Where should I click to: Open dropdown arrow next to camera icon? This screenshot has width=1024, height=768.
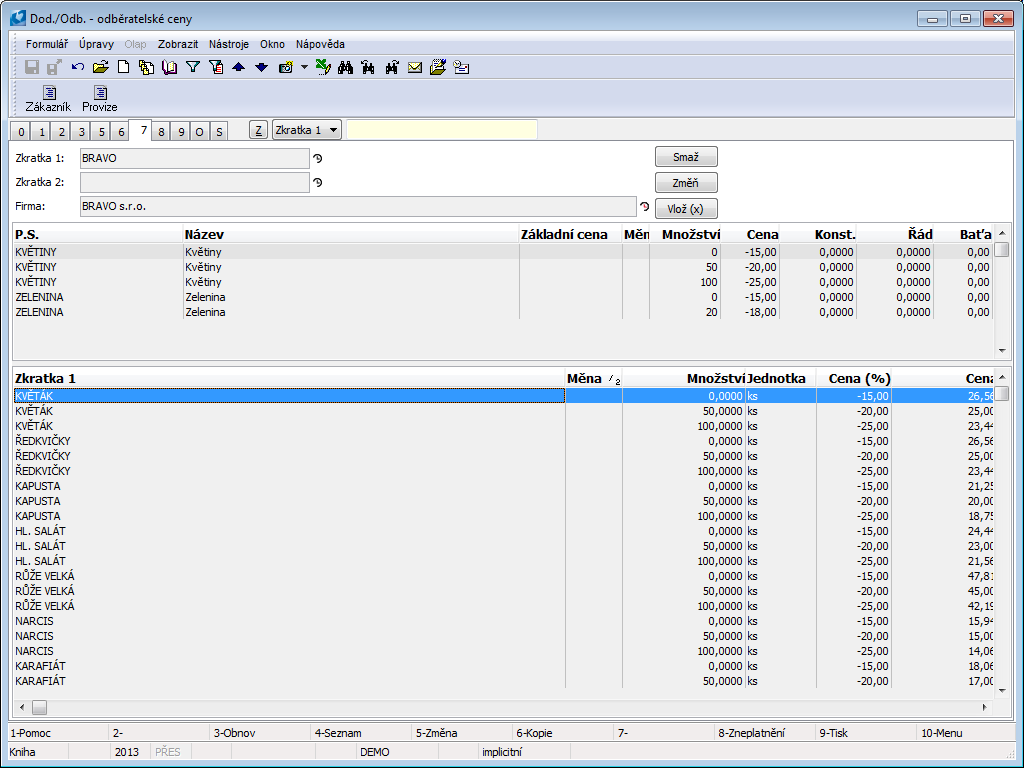[304, 68]
